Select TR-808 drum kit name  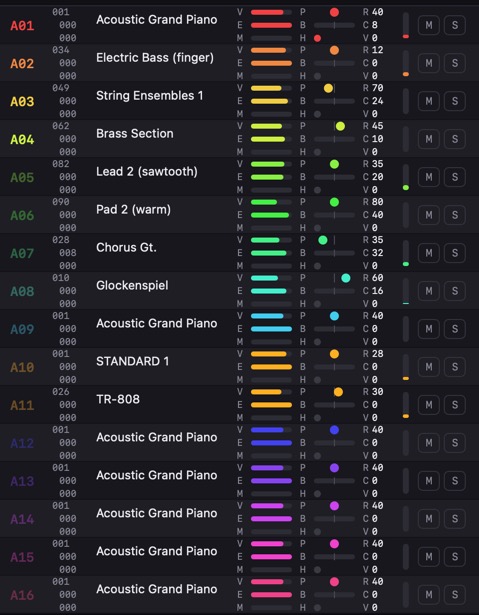click(118, 399)
